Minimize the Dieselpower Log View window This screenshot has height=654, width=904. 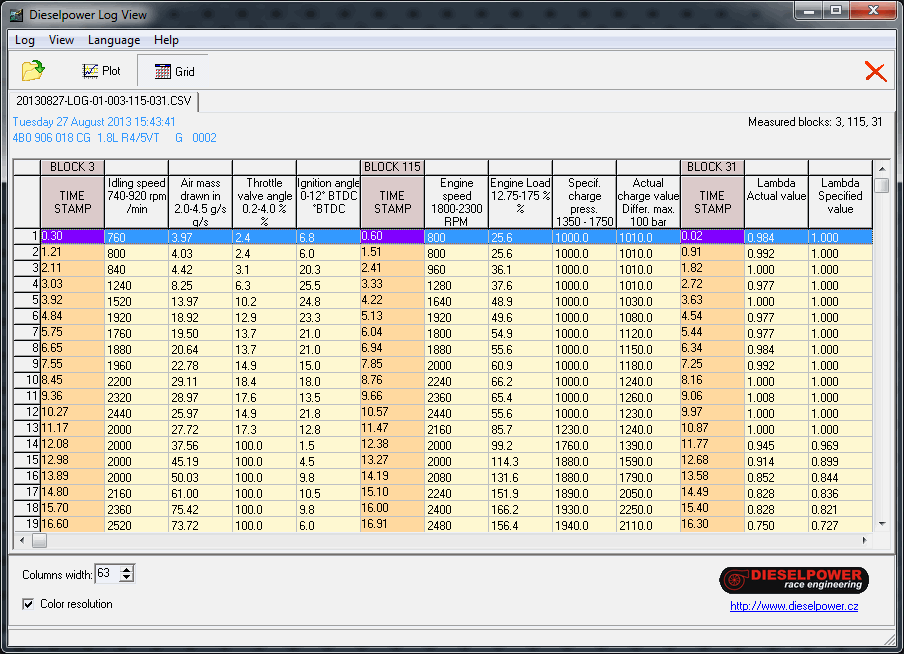pyautogui.click(x=809, y=10)
